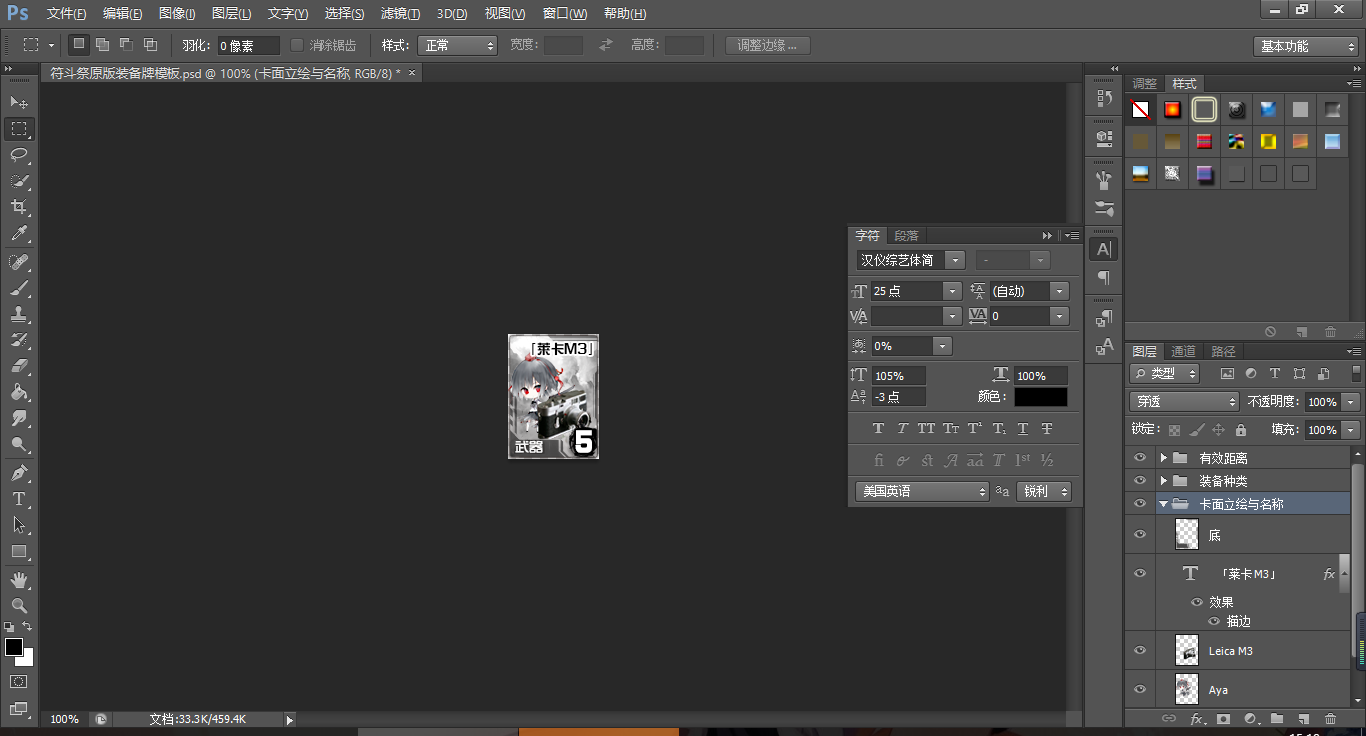Open the font family 汉仪综艺体简 dropdown
The height and width of the screenshot is (736, 1366).
point(955,260)
